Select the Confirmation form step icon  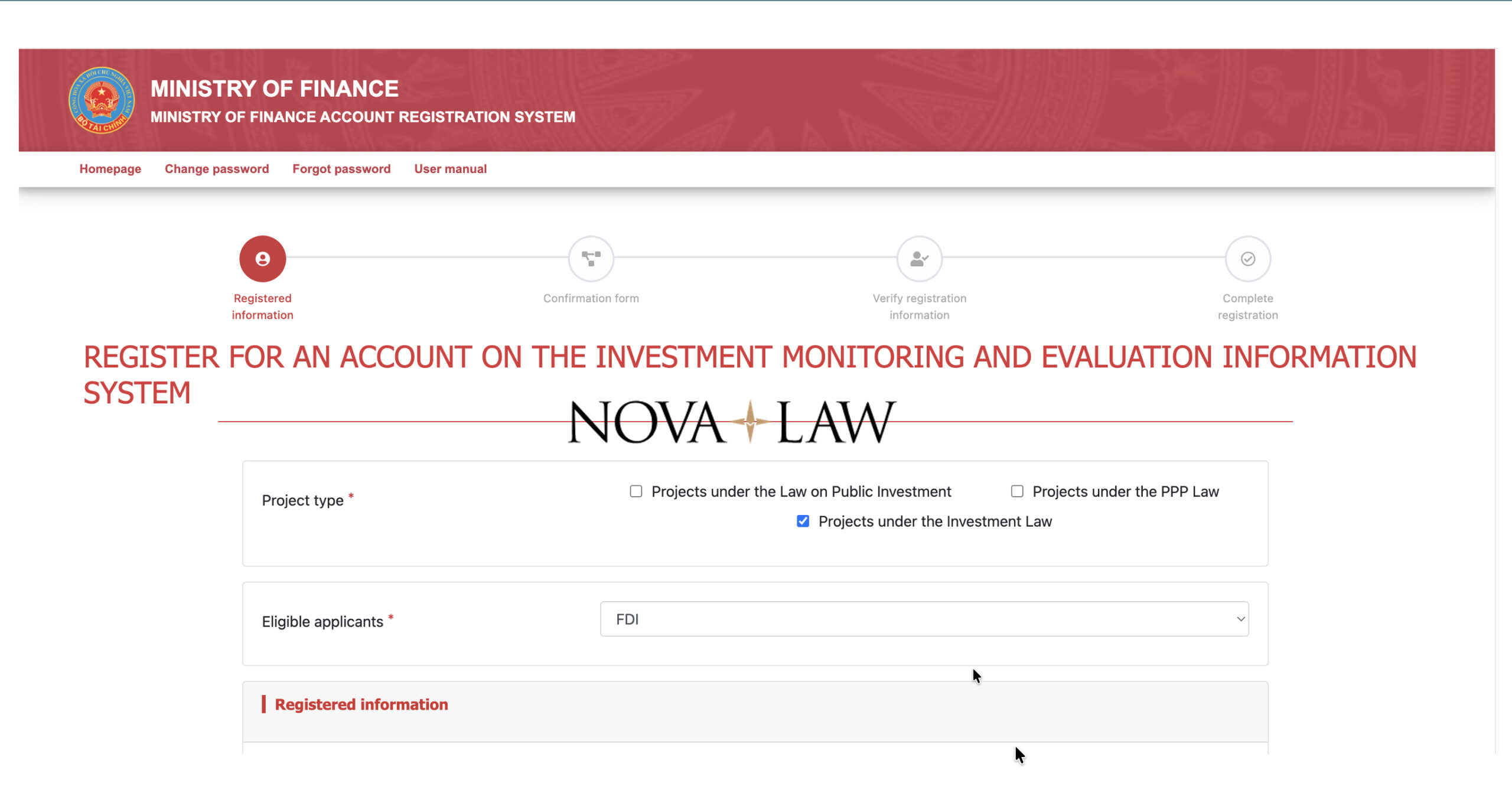[x=591, y=259]
